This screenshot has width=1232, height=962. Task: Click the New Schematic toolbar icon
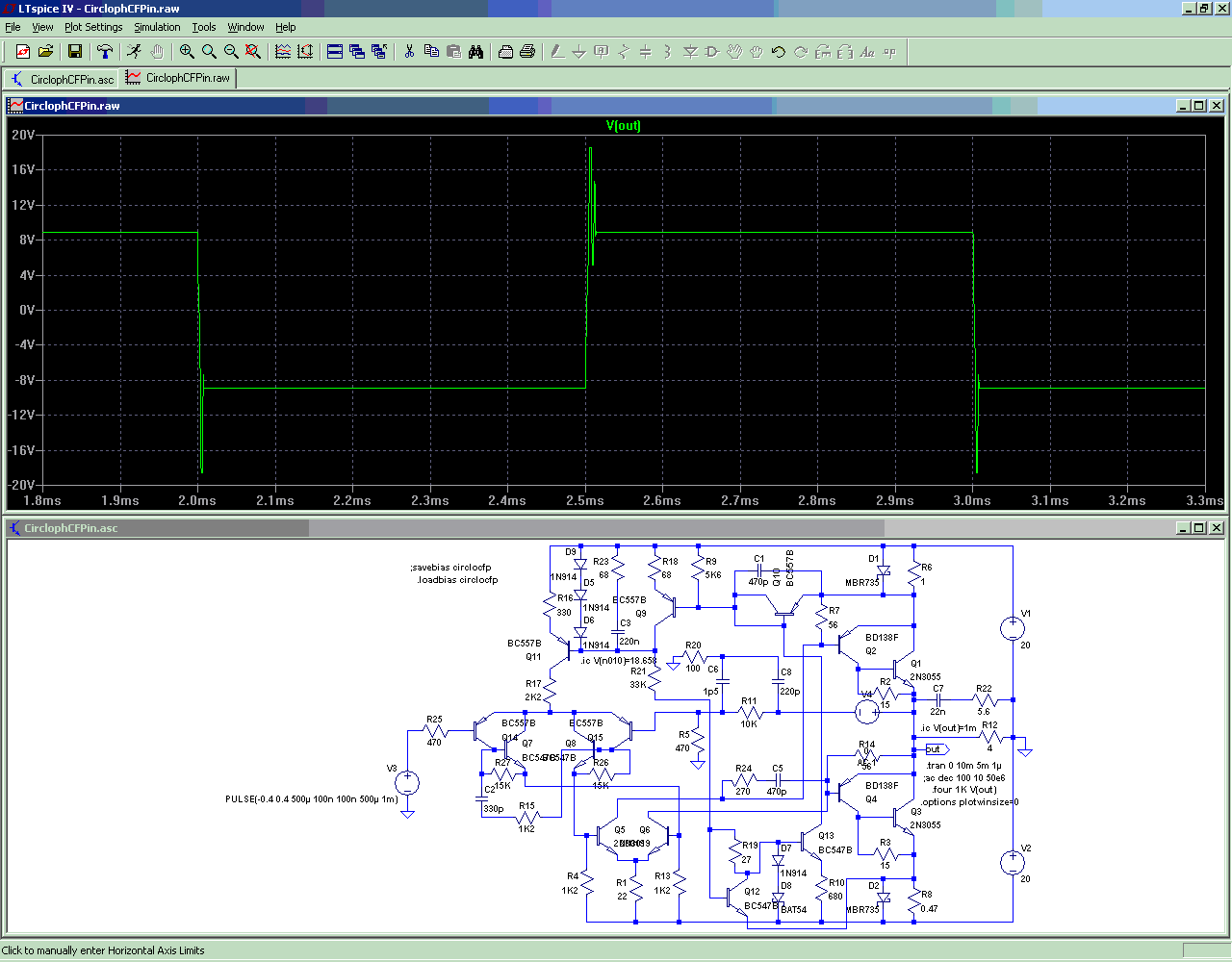[23, 52]
